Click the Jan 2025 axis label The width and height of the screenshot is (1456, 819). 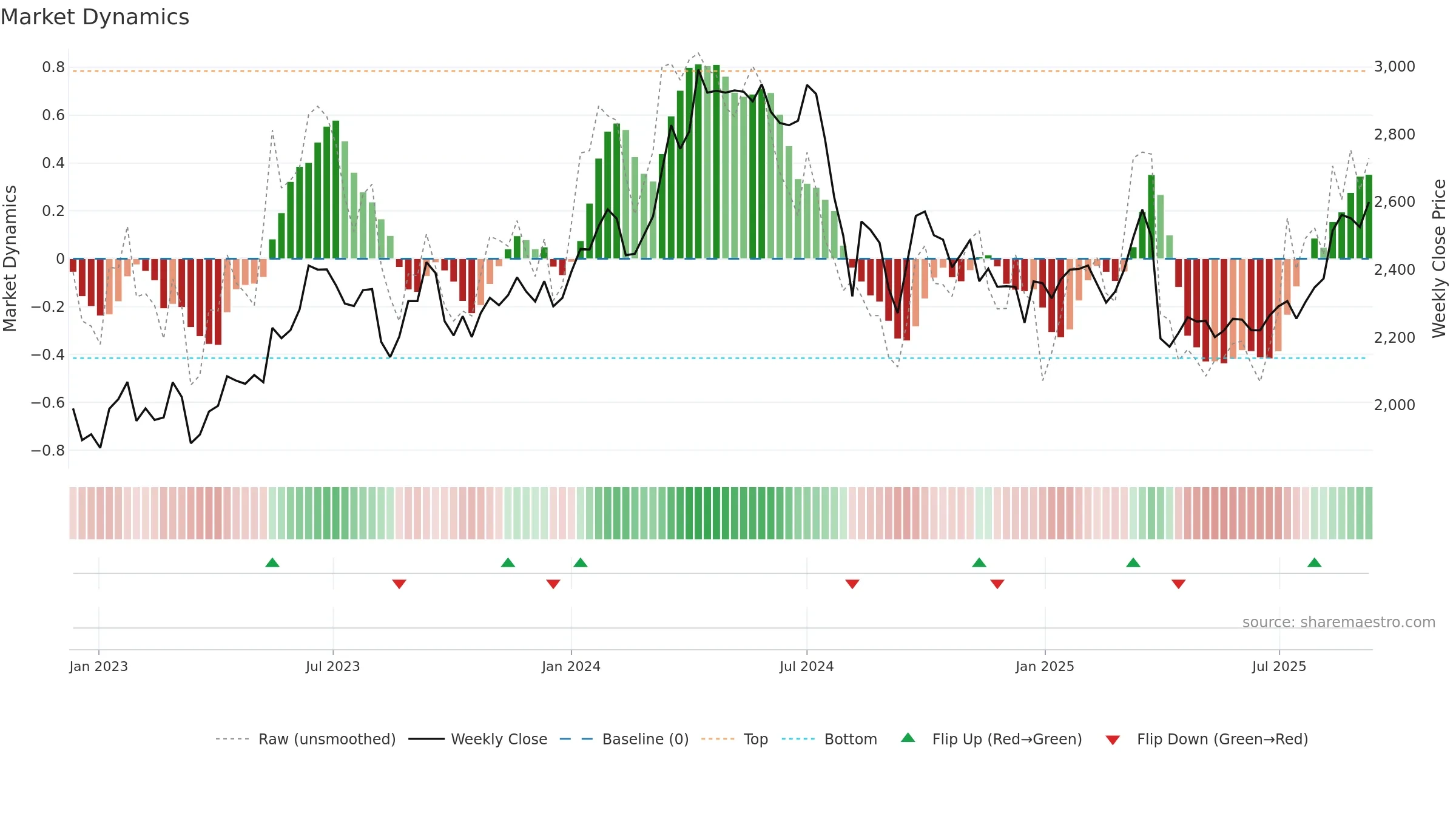tap(1045, 666)
